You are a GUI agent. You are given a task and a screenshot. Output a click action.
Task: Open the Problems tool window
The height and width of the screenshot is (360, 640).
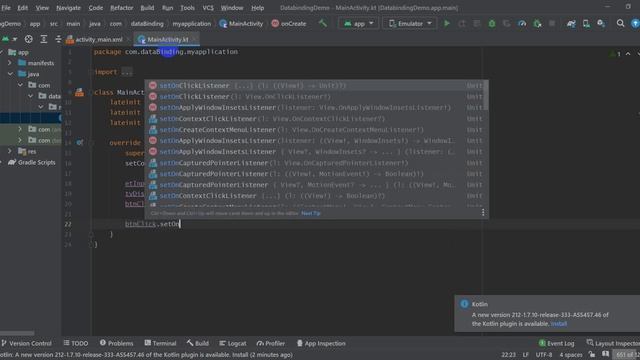click(116, 343)
